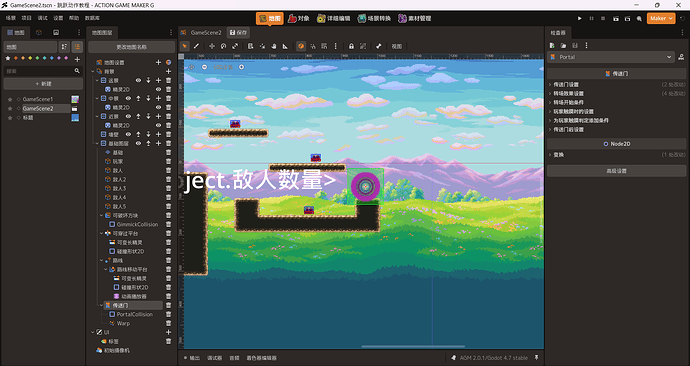Open the 输出 bottom panel

pyautogui.click(x=192, y=358)
